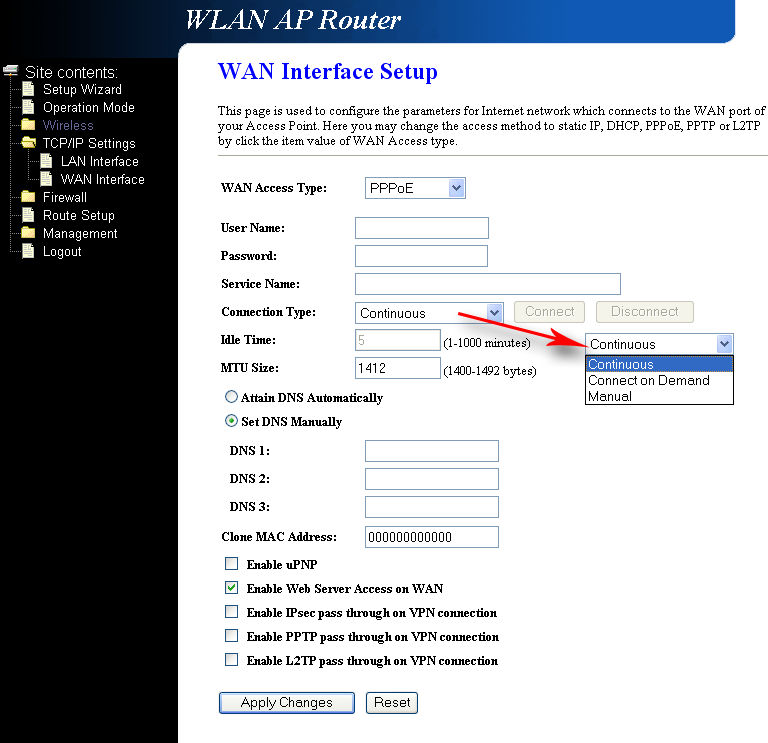Click the Clone MAC Address field

click(x=432, y=537)
